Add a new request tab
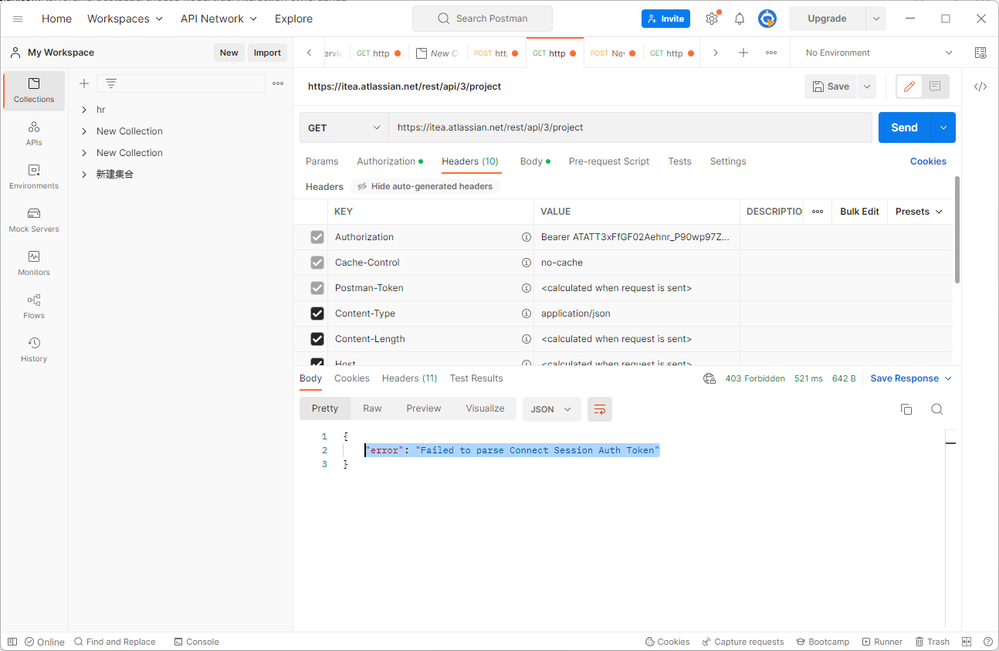 pos(743,53)
